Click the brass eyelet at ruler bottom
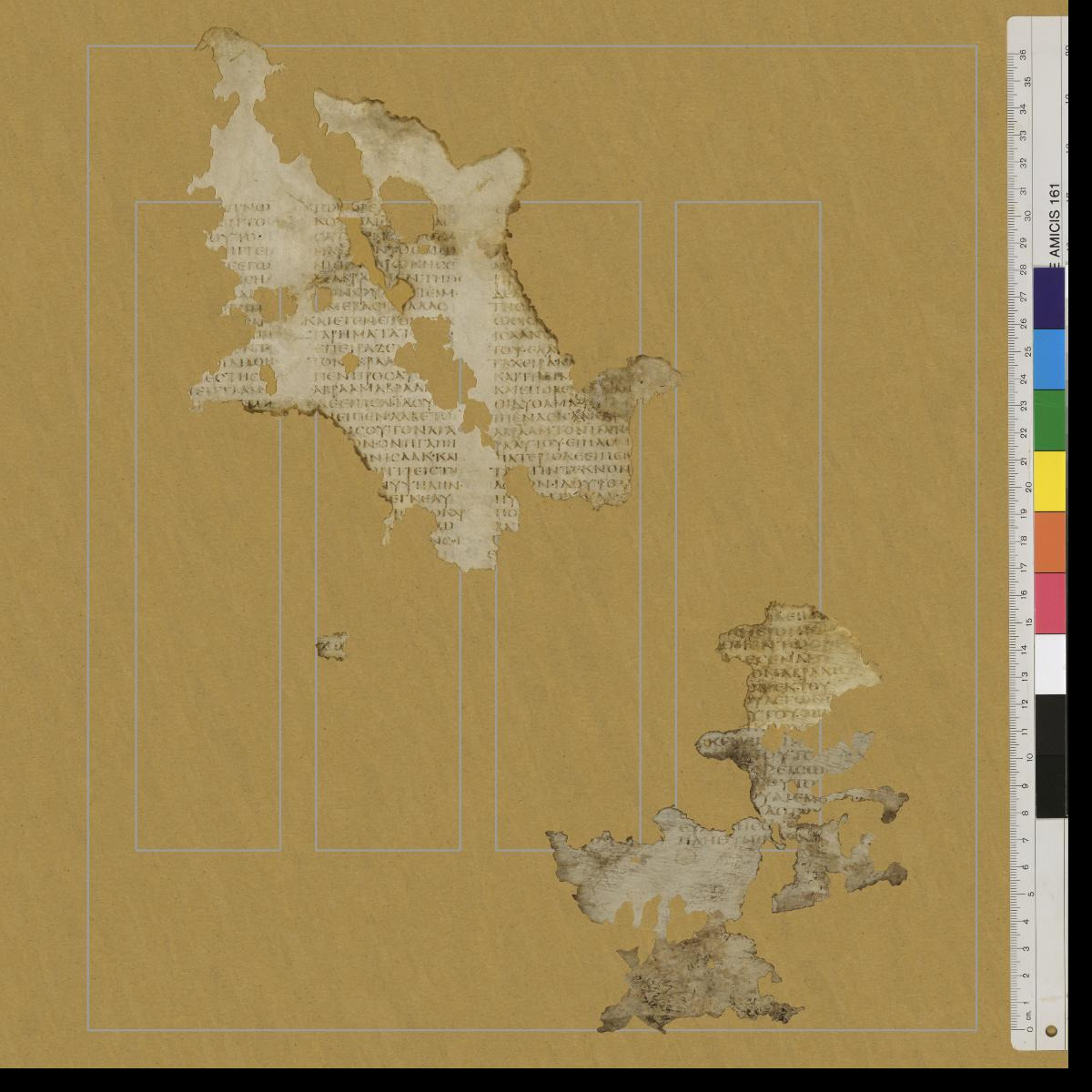Image resolution: width=1092 pixels, height=1092 pixels. coord(1052,1033)
